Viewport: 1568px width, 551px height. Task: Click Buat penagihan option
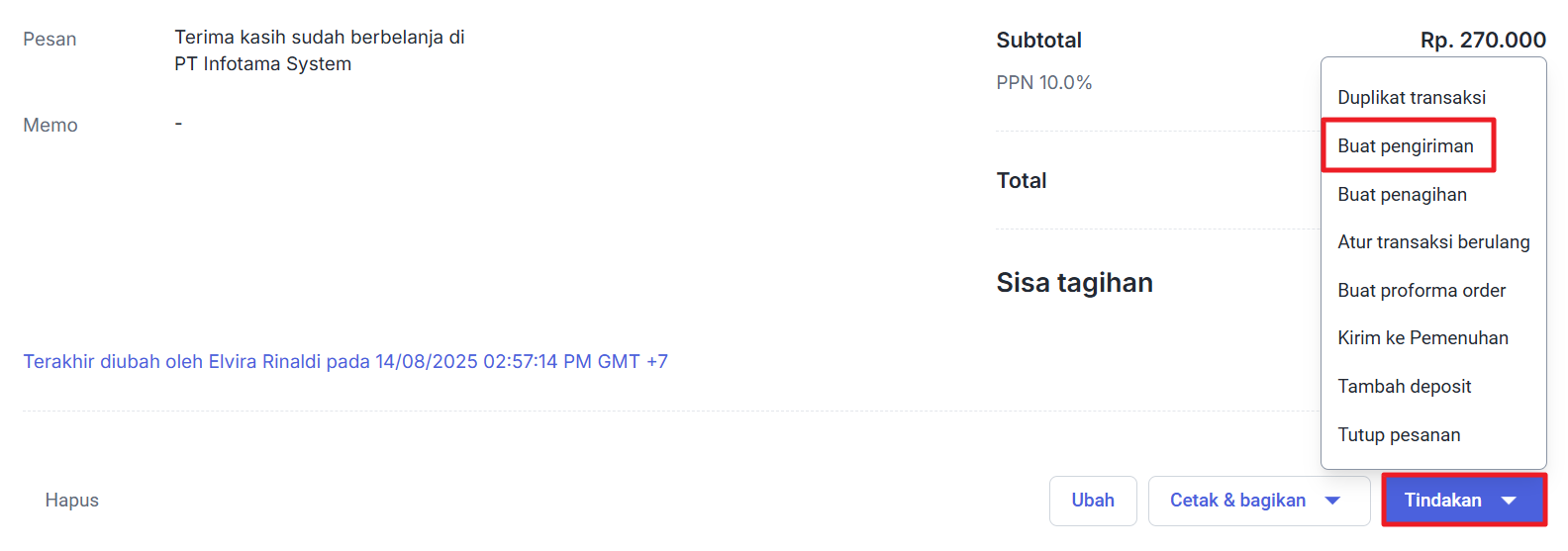point(1402,194)
